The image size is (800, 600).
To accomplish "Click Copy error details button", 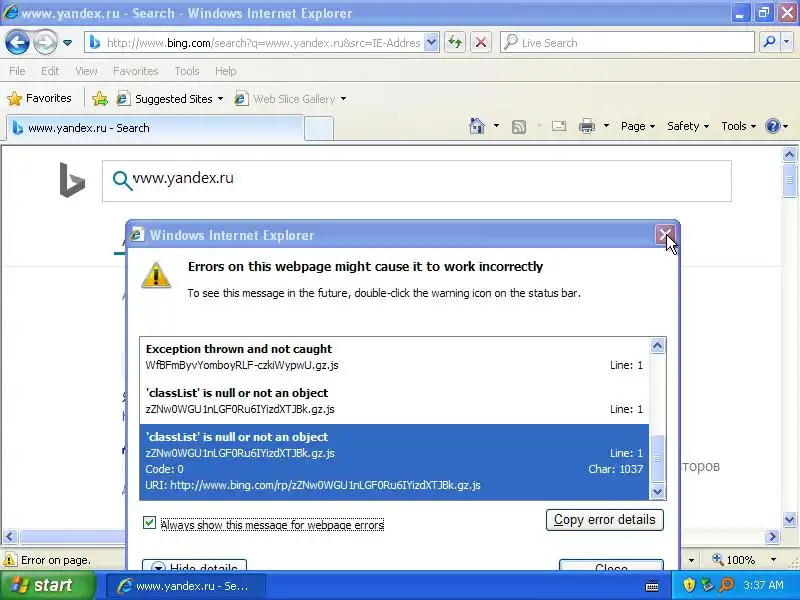I will pyautogui.click(x=605, y=519).
